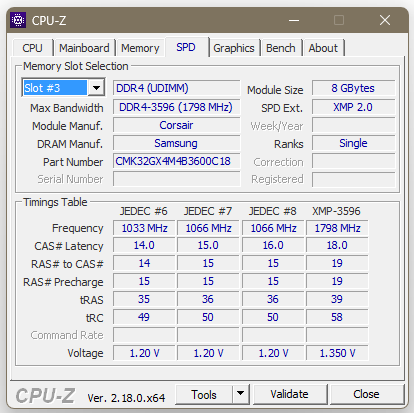Click the empty Serial Number field

pyautogui.click(x=176, y=179)
